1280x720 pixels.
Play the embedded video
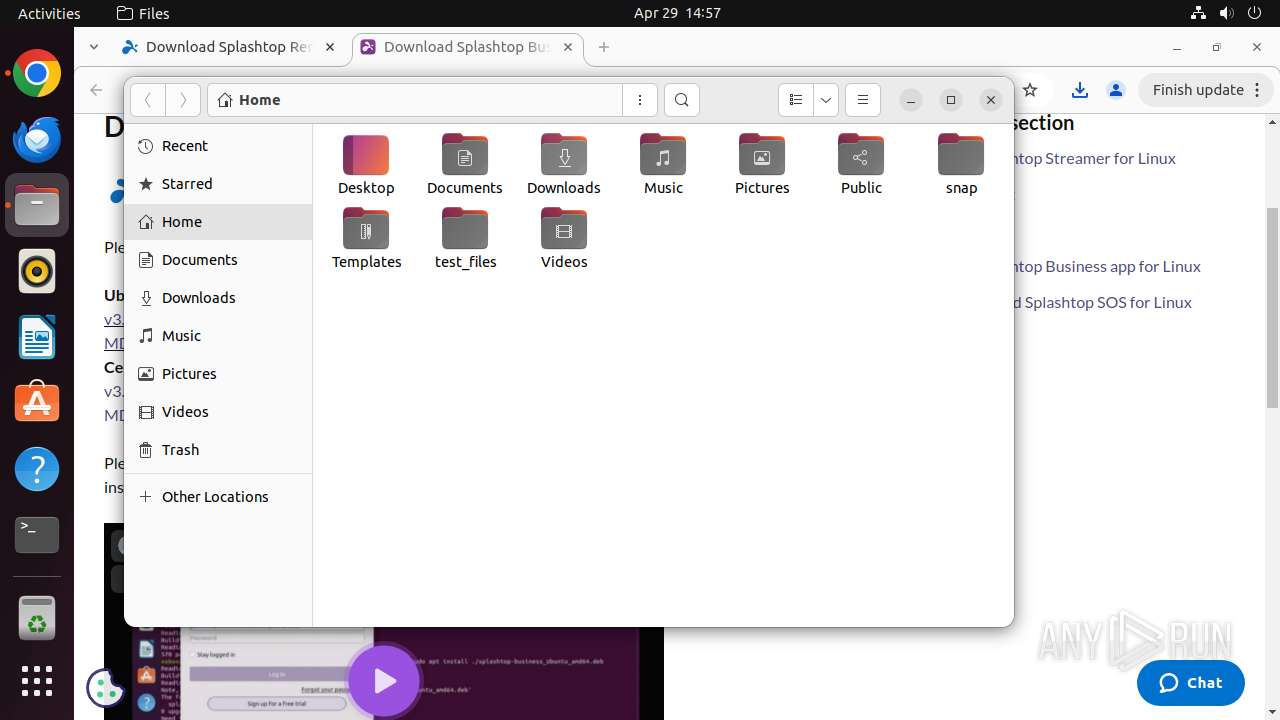[384, 681]
